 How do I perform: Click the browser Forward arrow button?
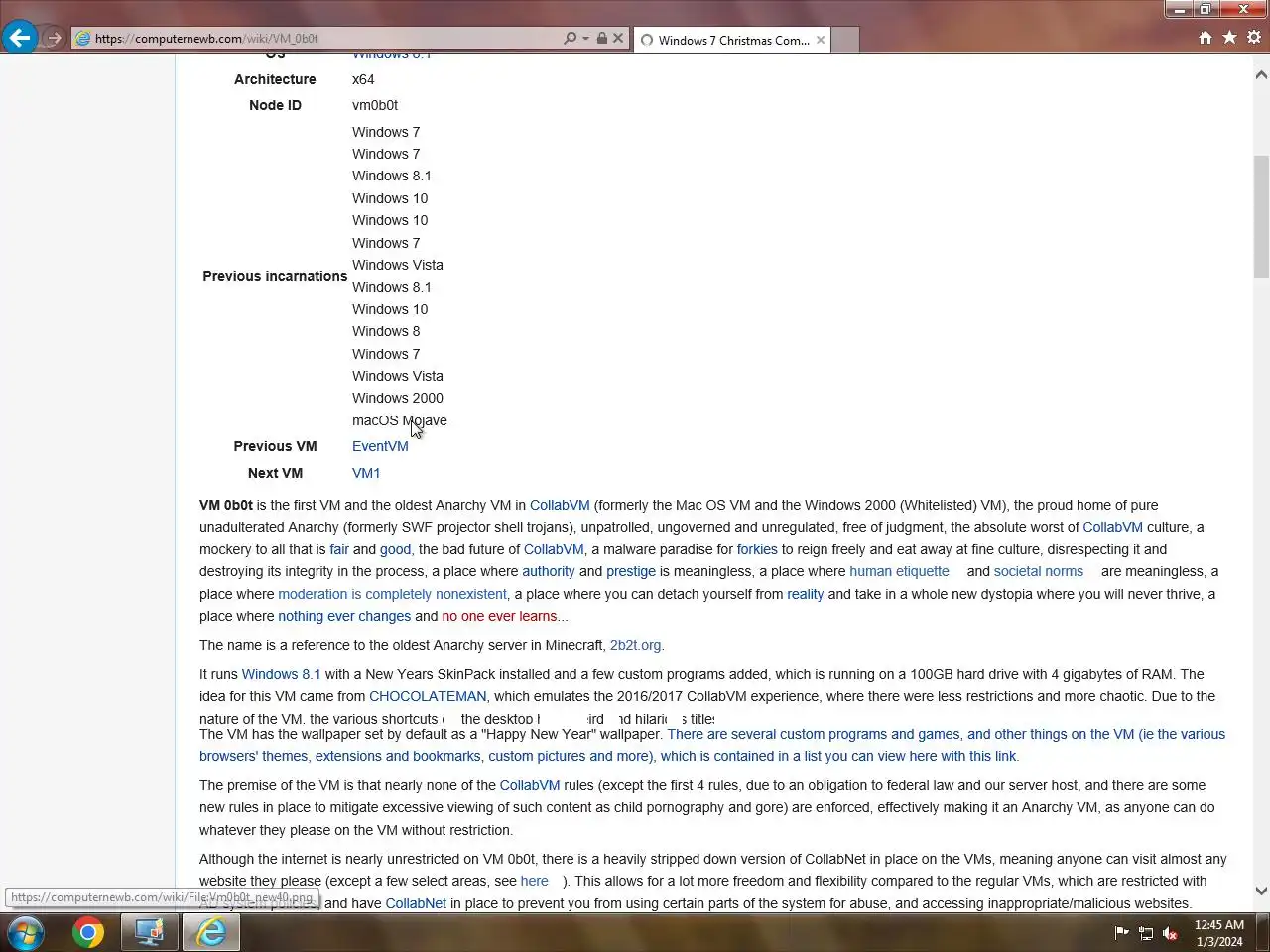tap(54, 38)
